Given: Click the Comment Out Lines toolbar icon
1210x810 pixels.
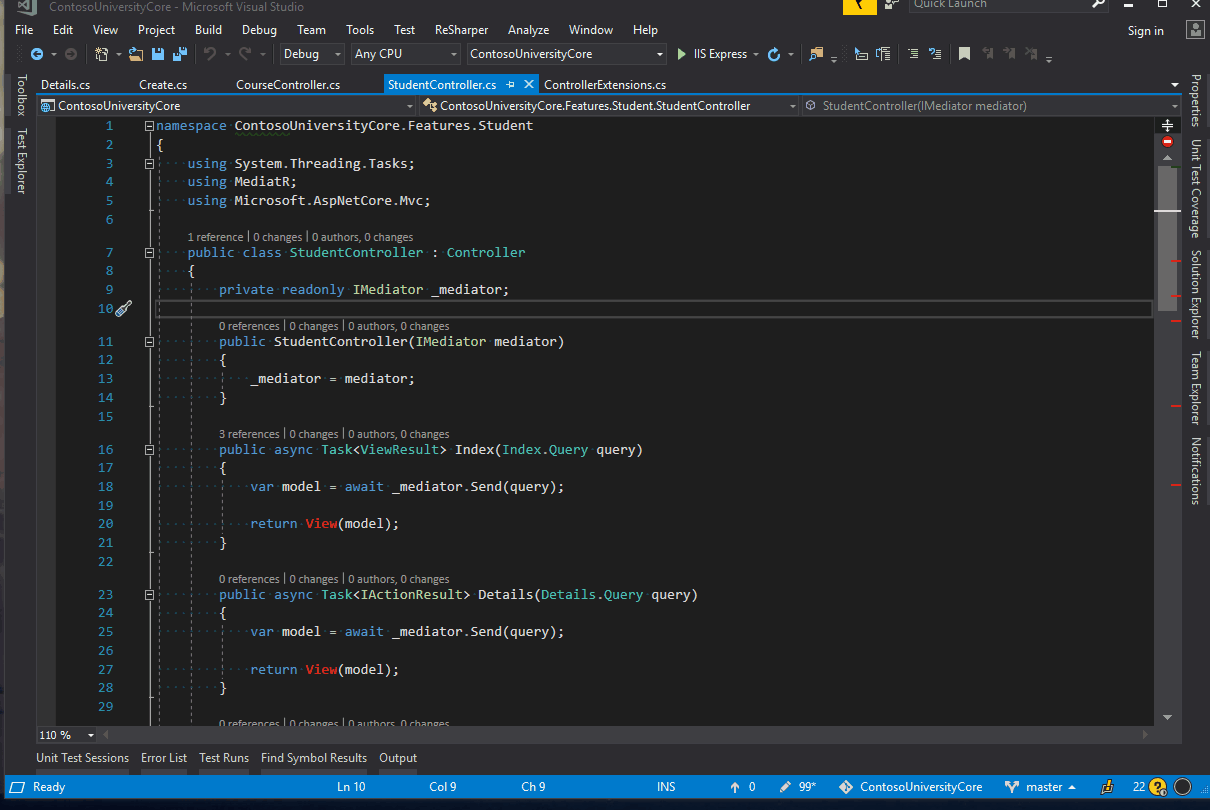Looking at the screenshot, I should [913, 54].
